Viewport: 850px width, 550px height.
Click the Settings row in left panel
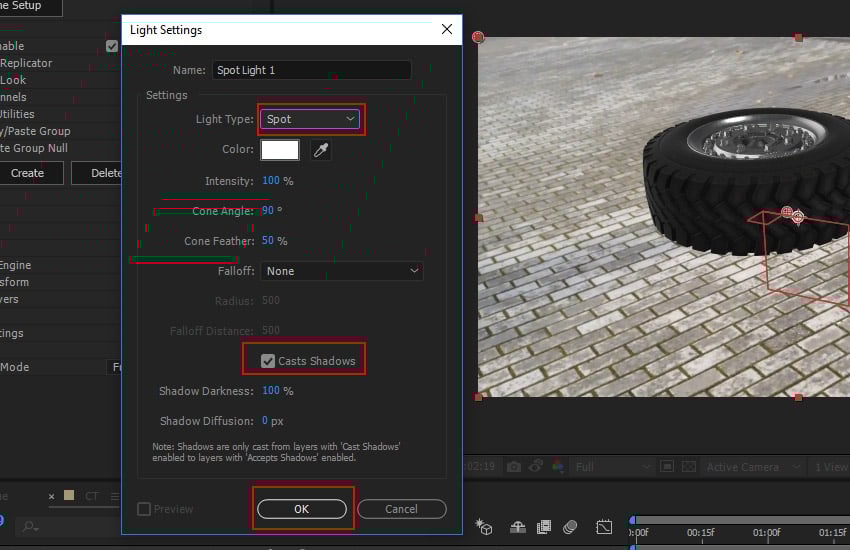click(x=12, y=333)
